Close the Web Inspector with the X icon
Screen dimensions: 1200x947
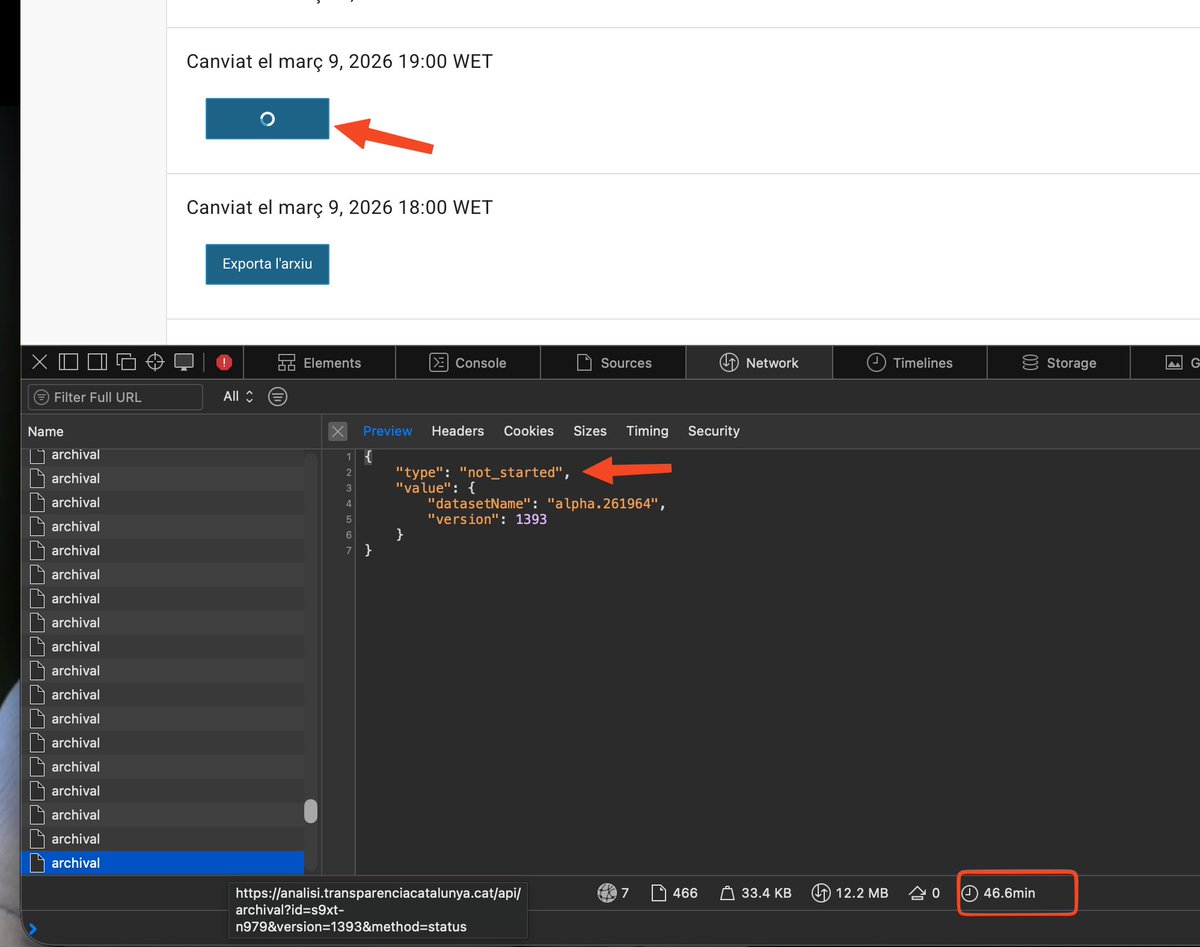point(39,362)
